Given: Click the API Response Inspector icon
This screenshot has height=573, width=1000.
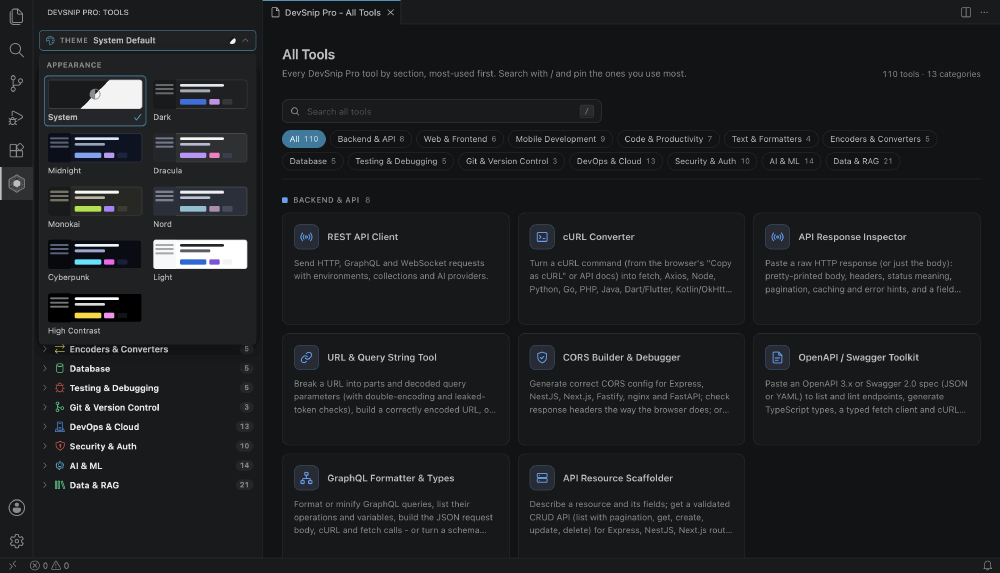Looking at the screenshot, I should 777,237.
